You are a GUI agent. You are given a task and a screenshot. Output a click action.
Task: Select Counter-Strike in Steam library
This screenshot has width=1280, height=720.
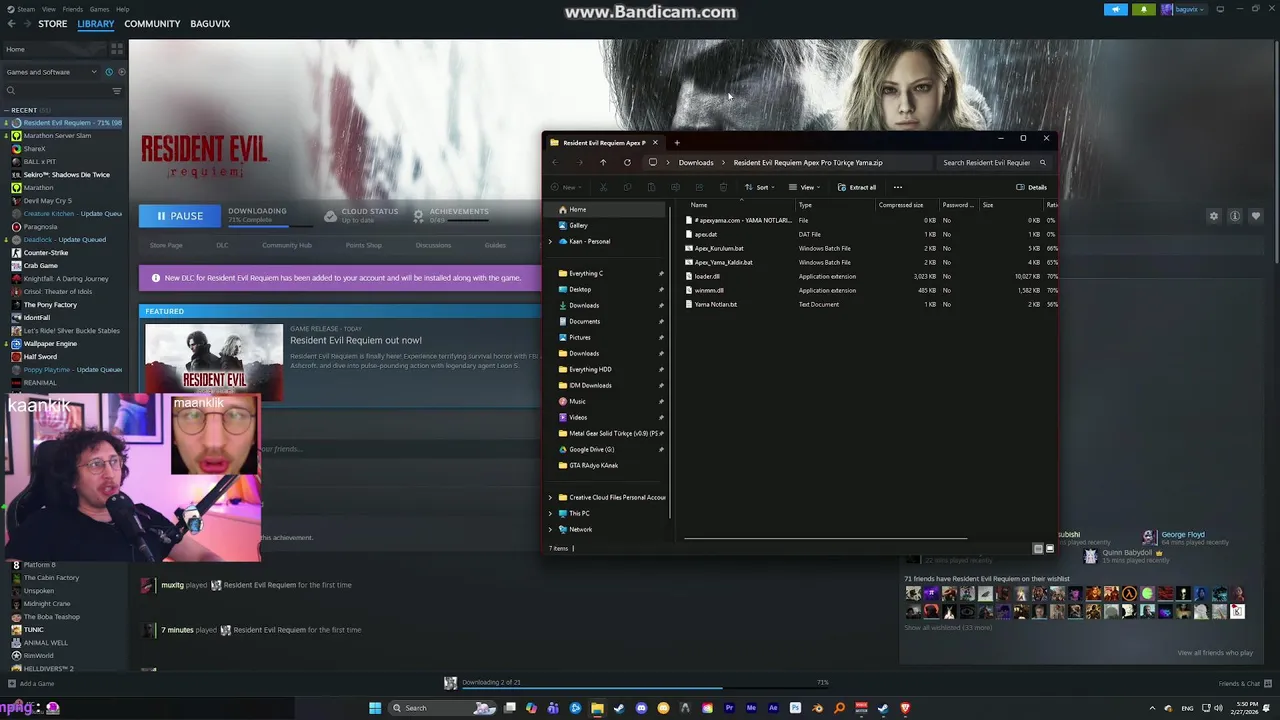pos(46,253)
